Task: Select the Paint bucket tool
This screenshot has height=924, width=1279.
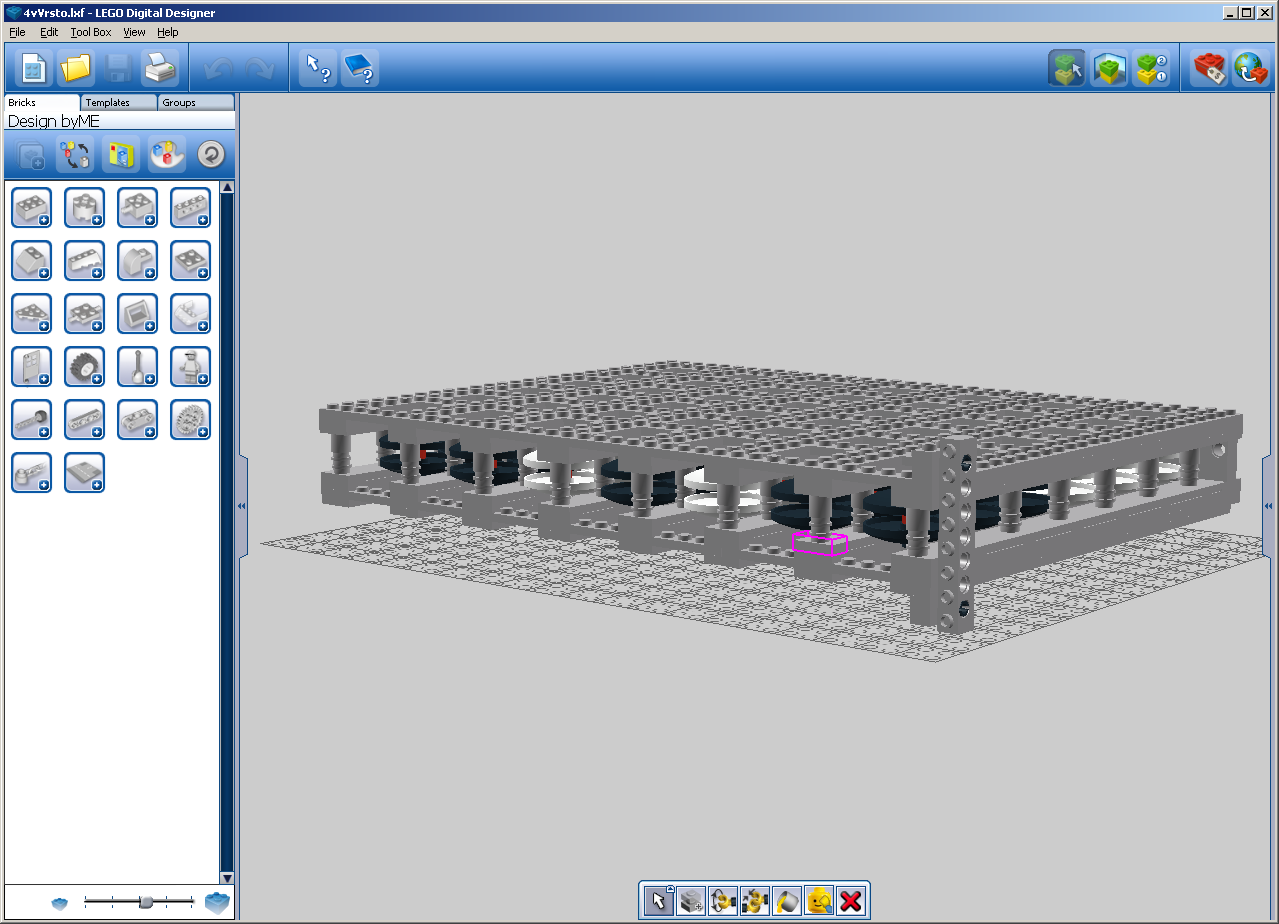Action: 787,901
